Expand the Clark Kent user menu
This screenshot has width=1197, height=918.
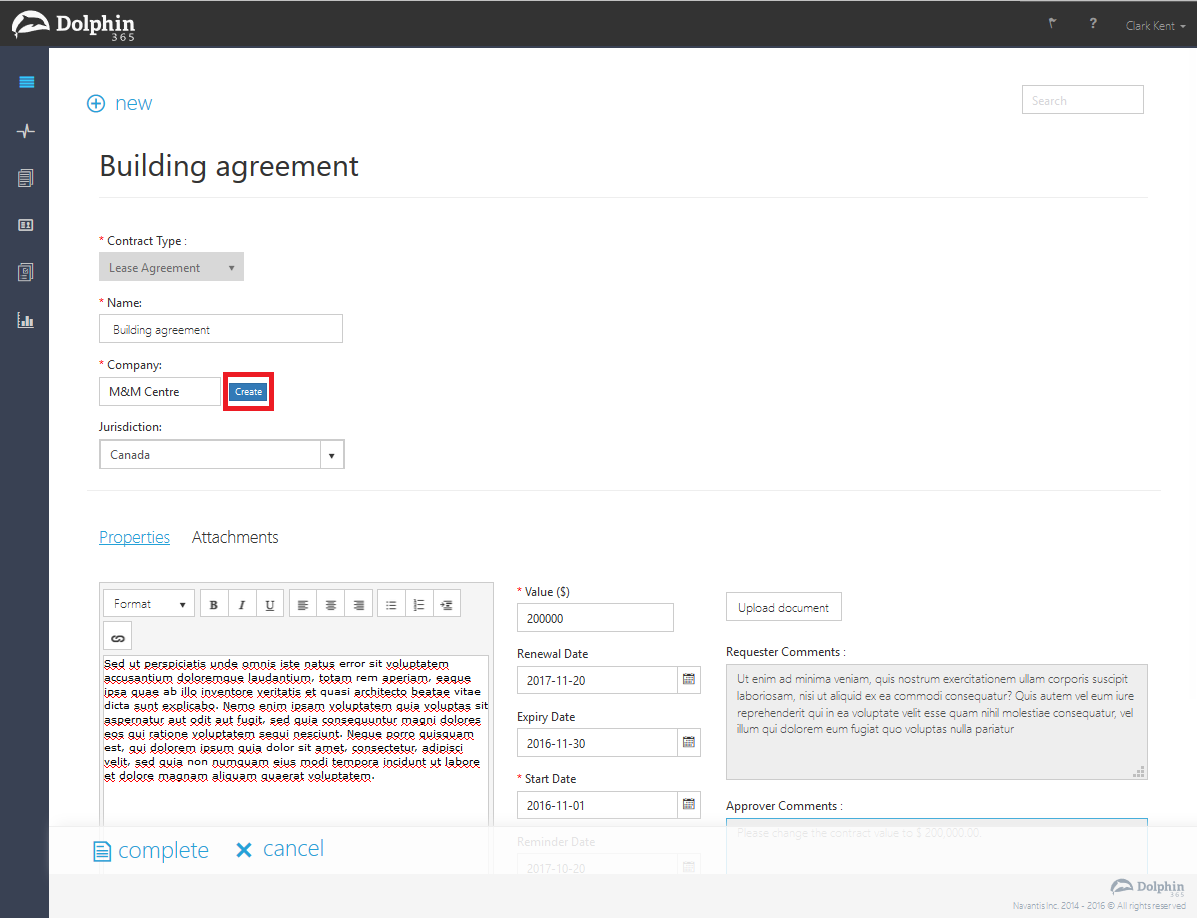(x=1155, y=26)
